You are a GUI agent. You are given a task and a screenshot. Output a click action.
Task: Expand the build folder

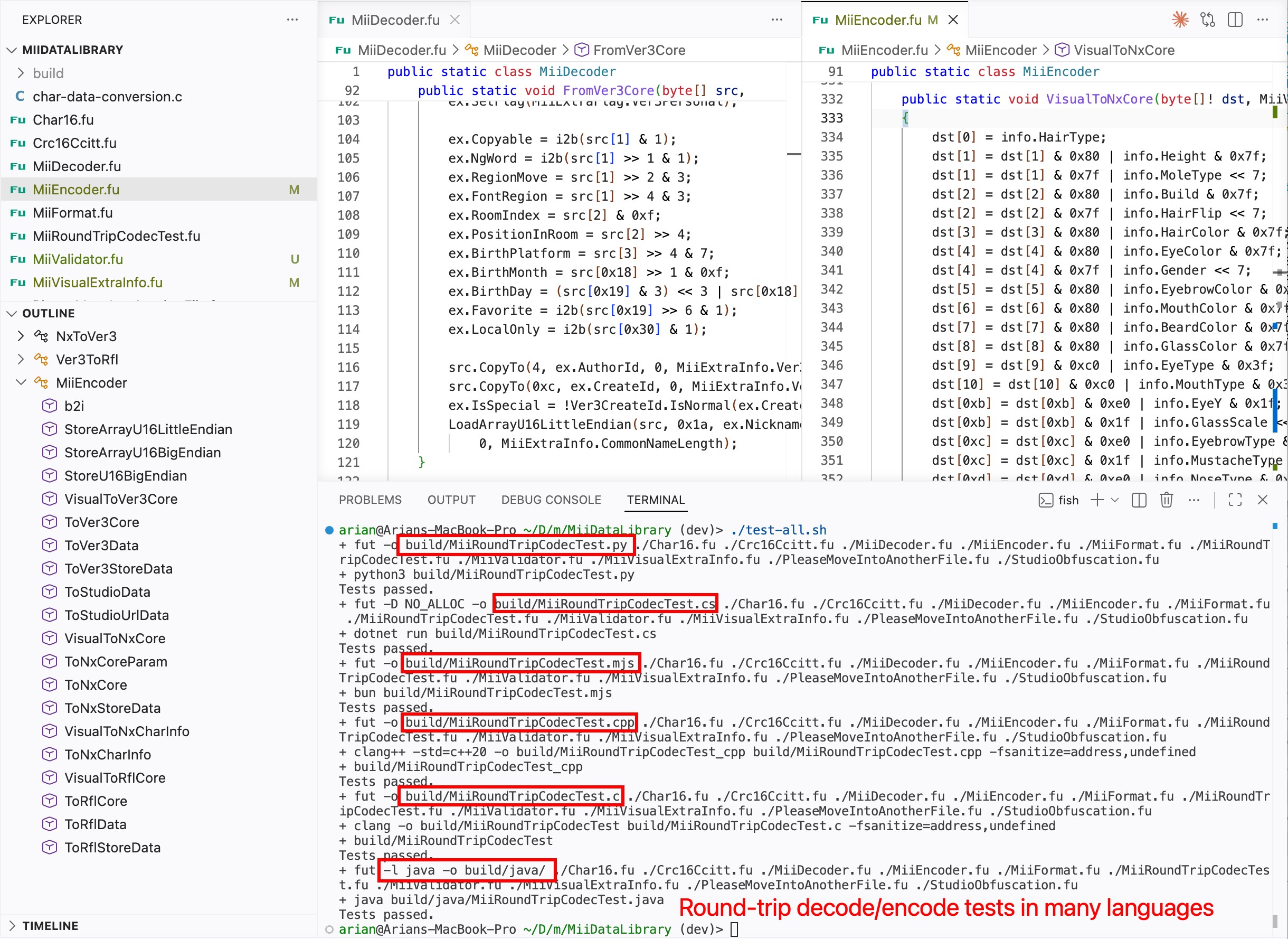click(x=21, y=73)
